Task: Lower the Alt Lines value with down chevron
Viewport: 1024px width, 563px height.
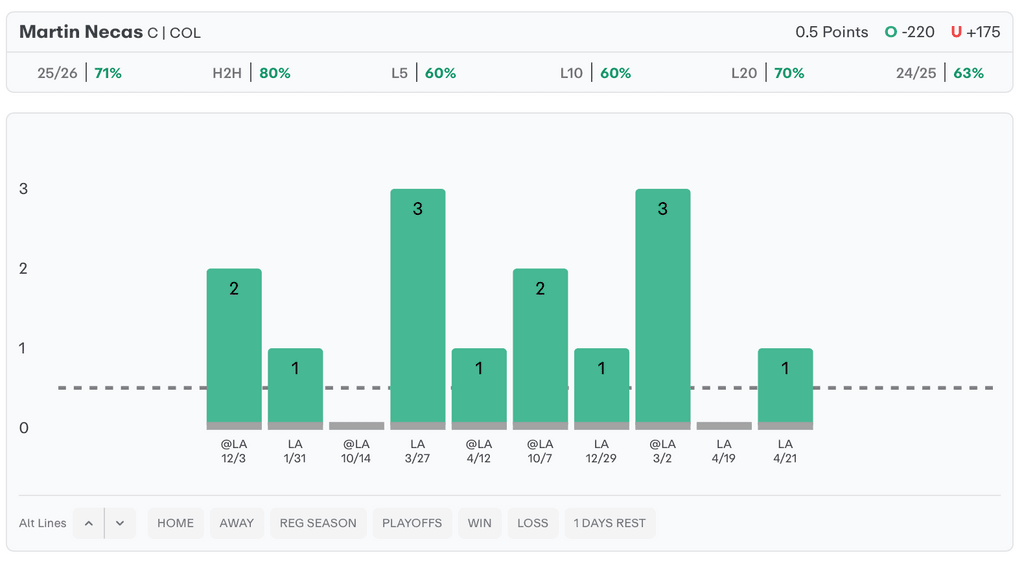Action: click(120, 523)
